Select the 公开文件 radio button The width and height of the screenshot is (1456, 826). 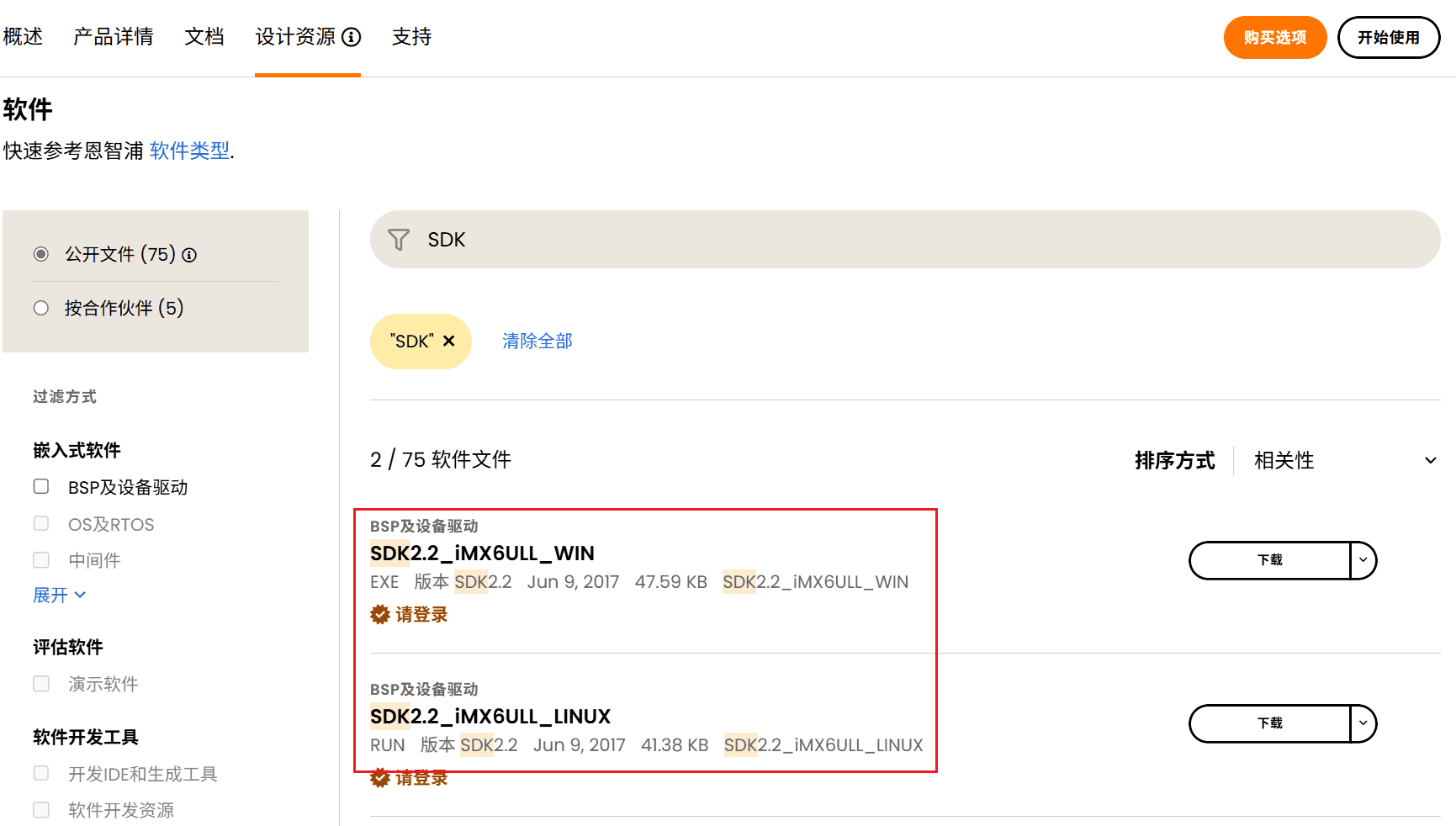(41, 254)
